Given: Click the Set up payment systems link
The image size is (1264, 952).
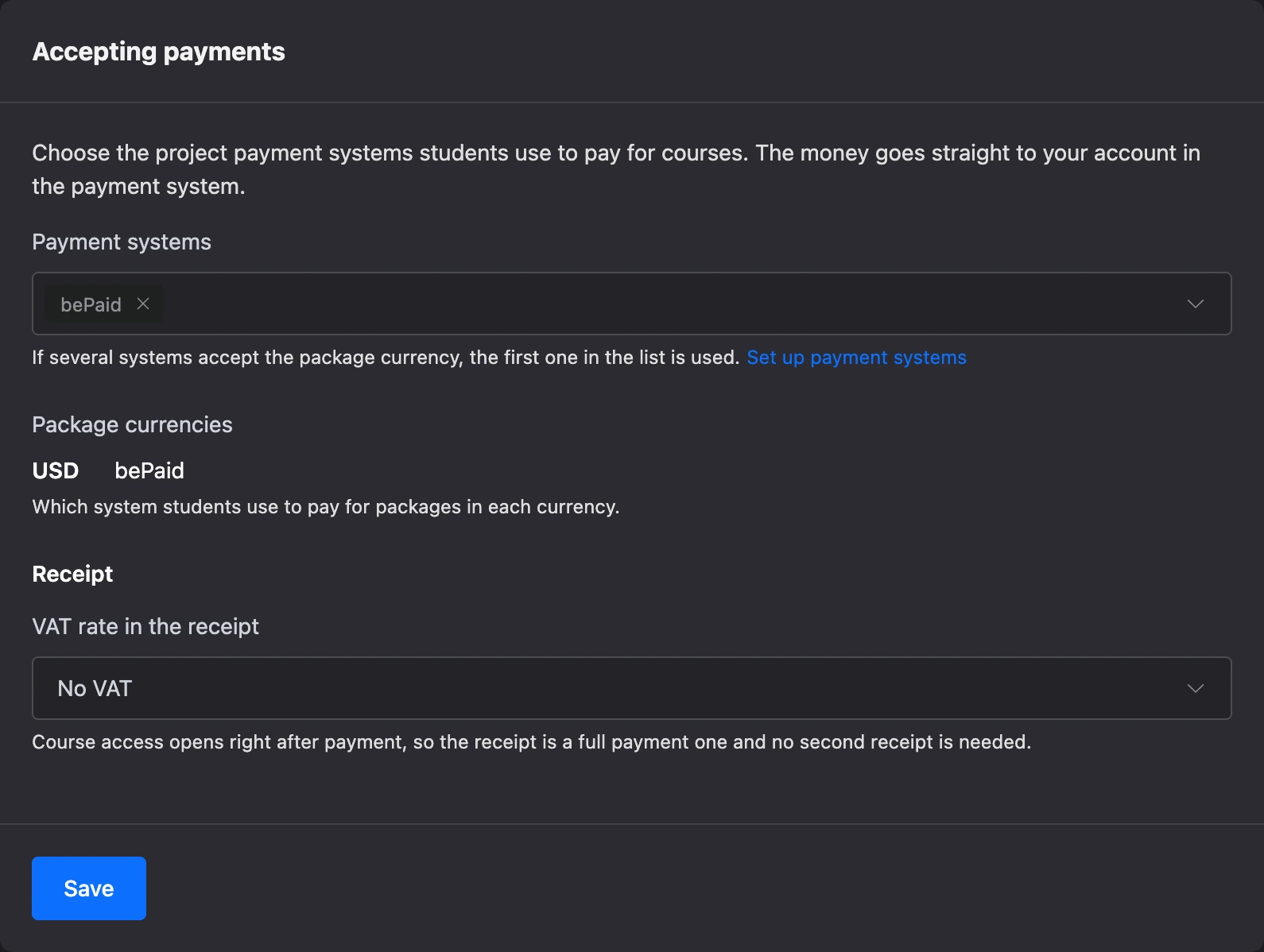Looking at the screenshot, I should 856,358.
